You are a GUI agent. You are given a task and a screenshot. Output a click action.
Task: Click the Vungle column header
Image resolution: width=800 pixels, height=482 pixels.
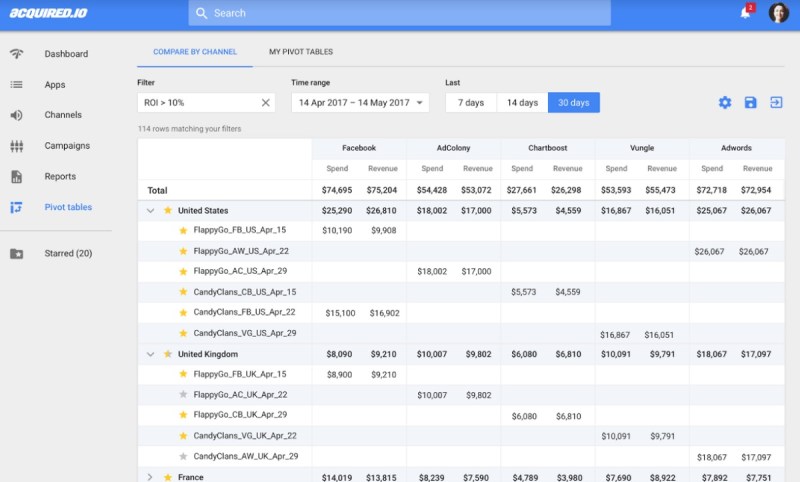click(642, 148)
